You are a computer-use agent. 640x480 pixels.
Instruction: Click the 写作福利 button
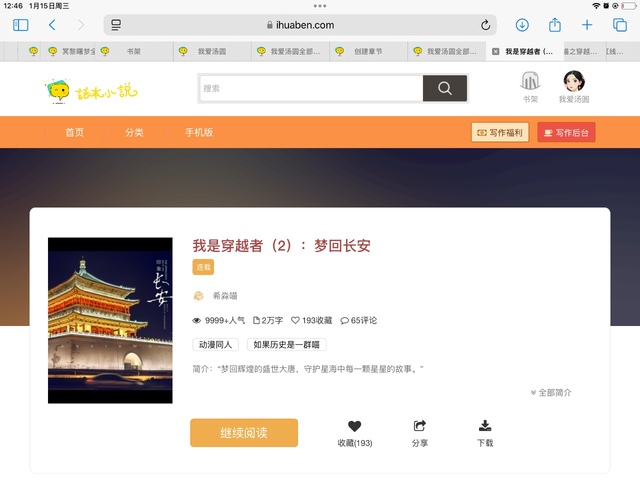[x=499, y=132]
